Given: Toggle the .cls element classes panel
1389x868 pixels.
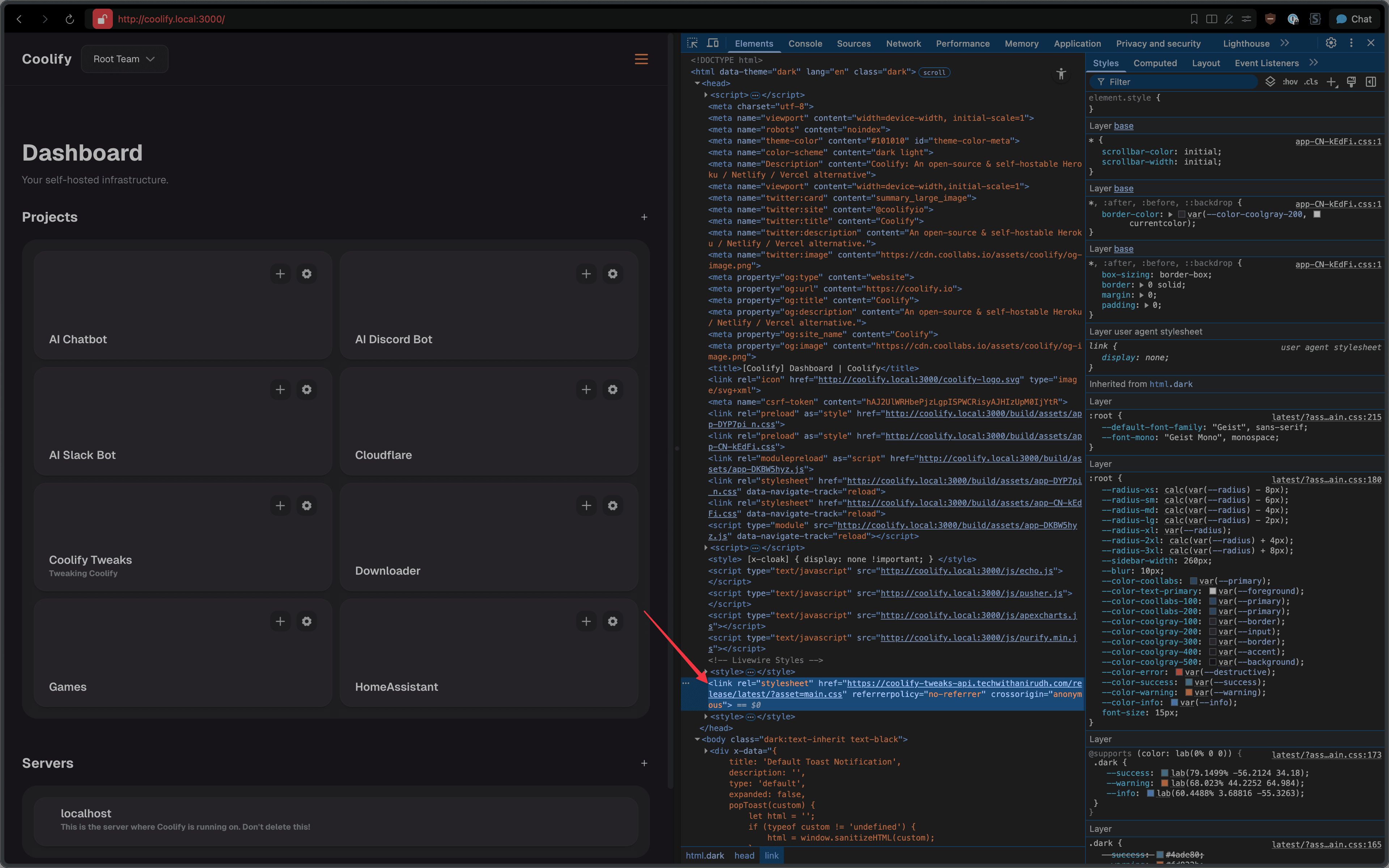Looking at the screenshot, I should tap(1311, 82).
